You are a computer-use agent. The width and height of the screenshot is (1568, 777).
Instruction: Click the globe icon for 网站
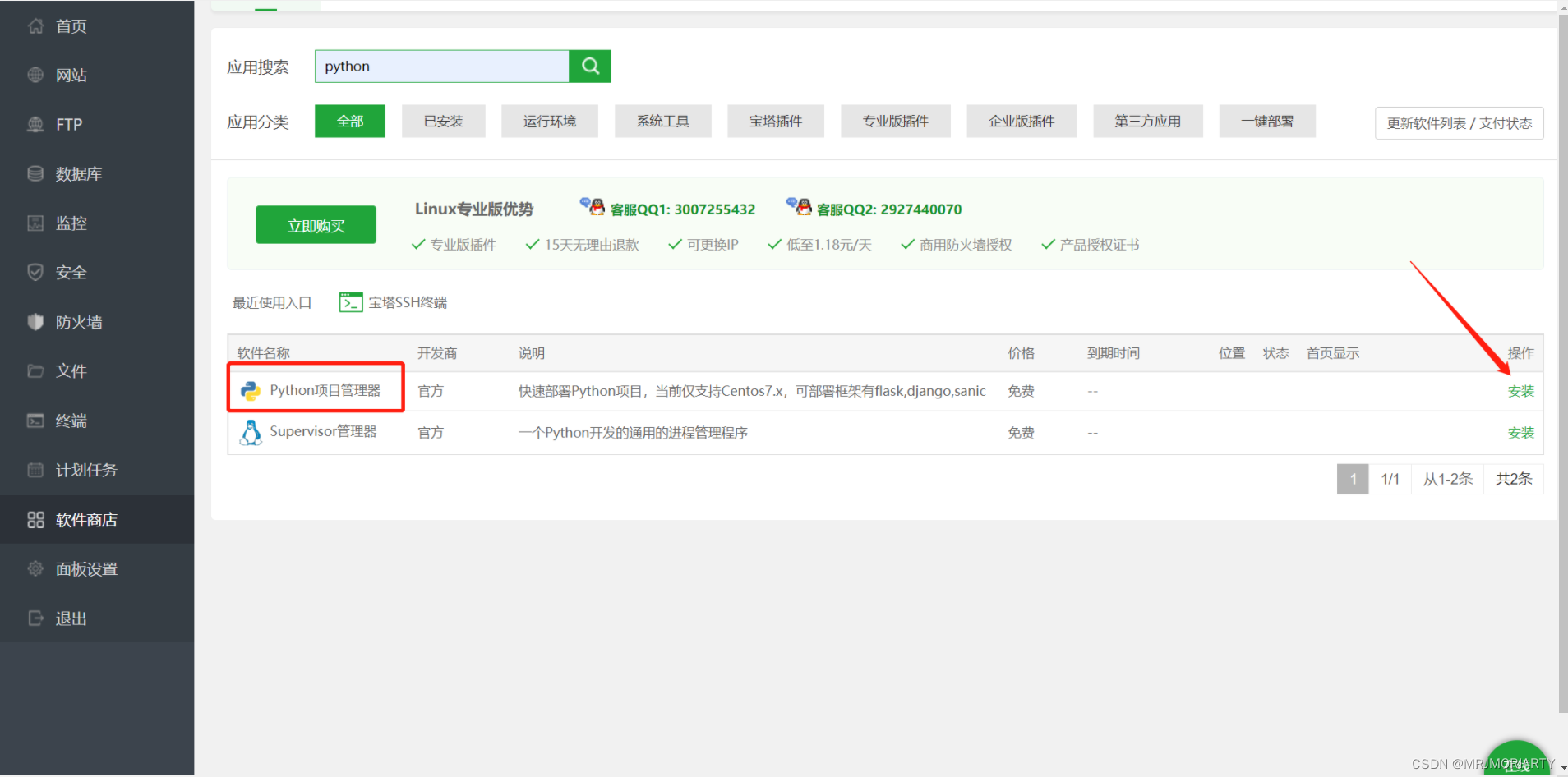(x=35, y=75)
